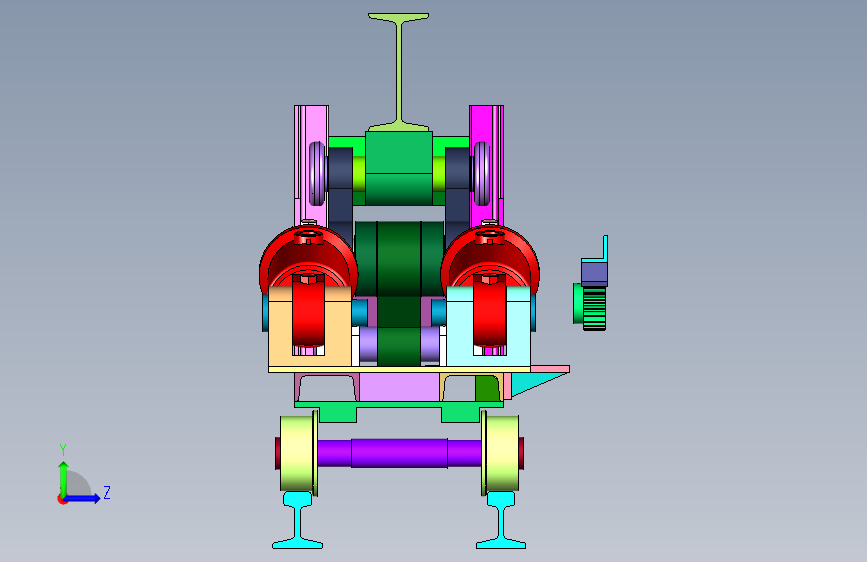Viewport: 867px width, 562px height.
Task: Select the left purple side roller
Action: pos(317,174)
